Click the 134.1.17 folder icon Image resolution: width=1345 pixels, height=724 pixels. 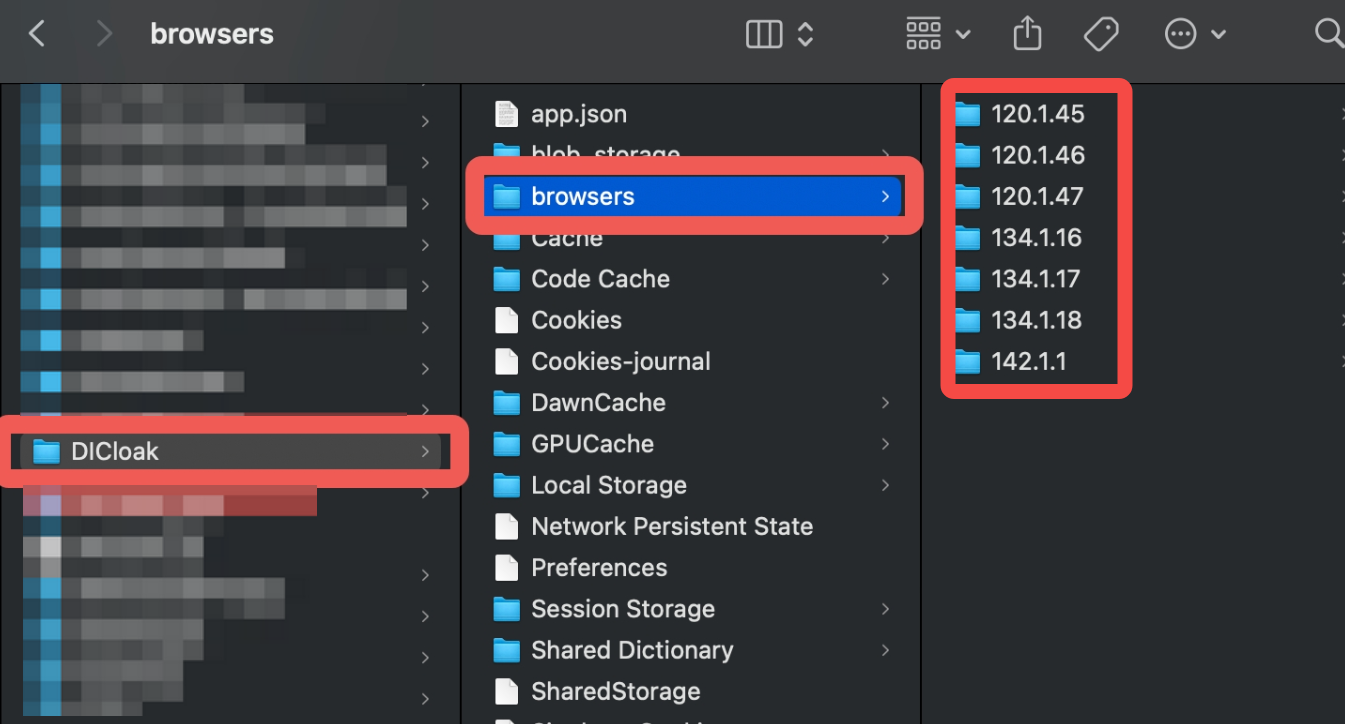pos(967,280)
